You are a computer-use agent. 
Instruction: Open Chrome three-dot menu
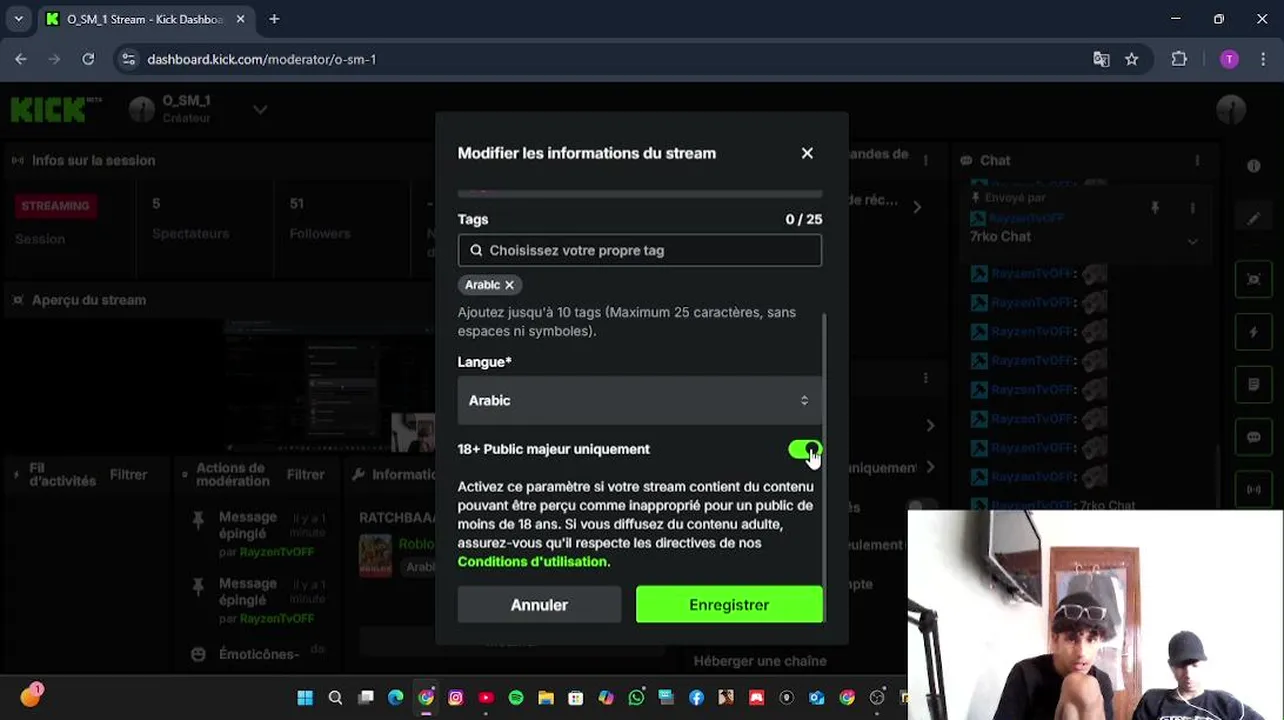click(x=1263, y=59)
